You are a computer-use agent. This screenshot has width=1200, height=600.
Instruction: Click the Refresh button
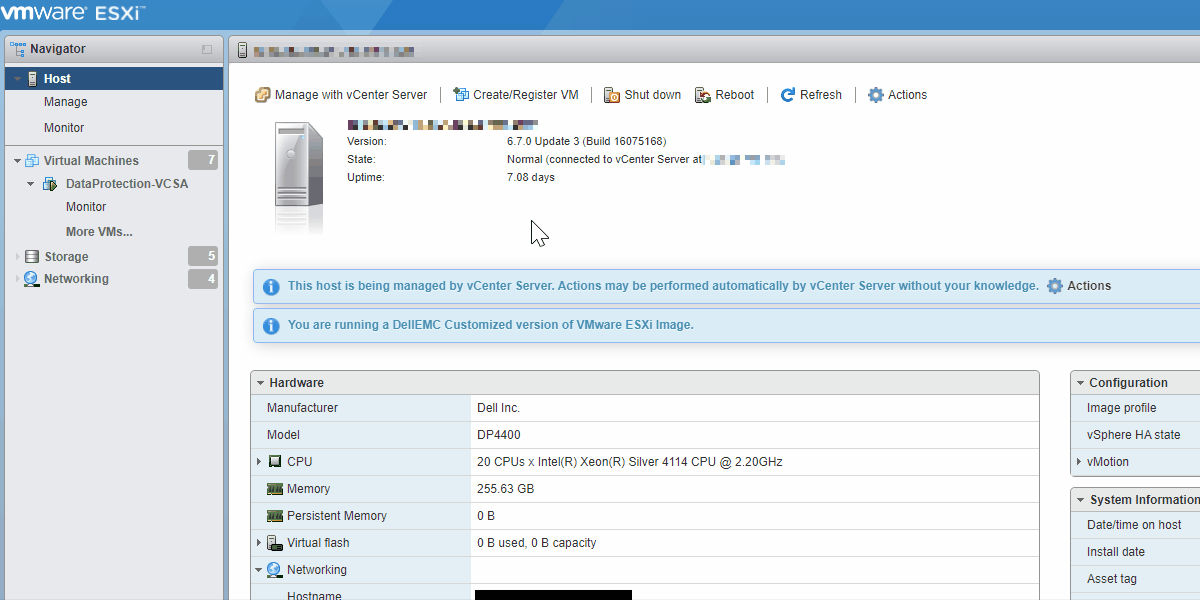pos(811,95)
